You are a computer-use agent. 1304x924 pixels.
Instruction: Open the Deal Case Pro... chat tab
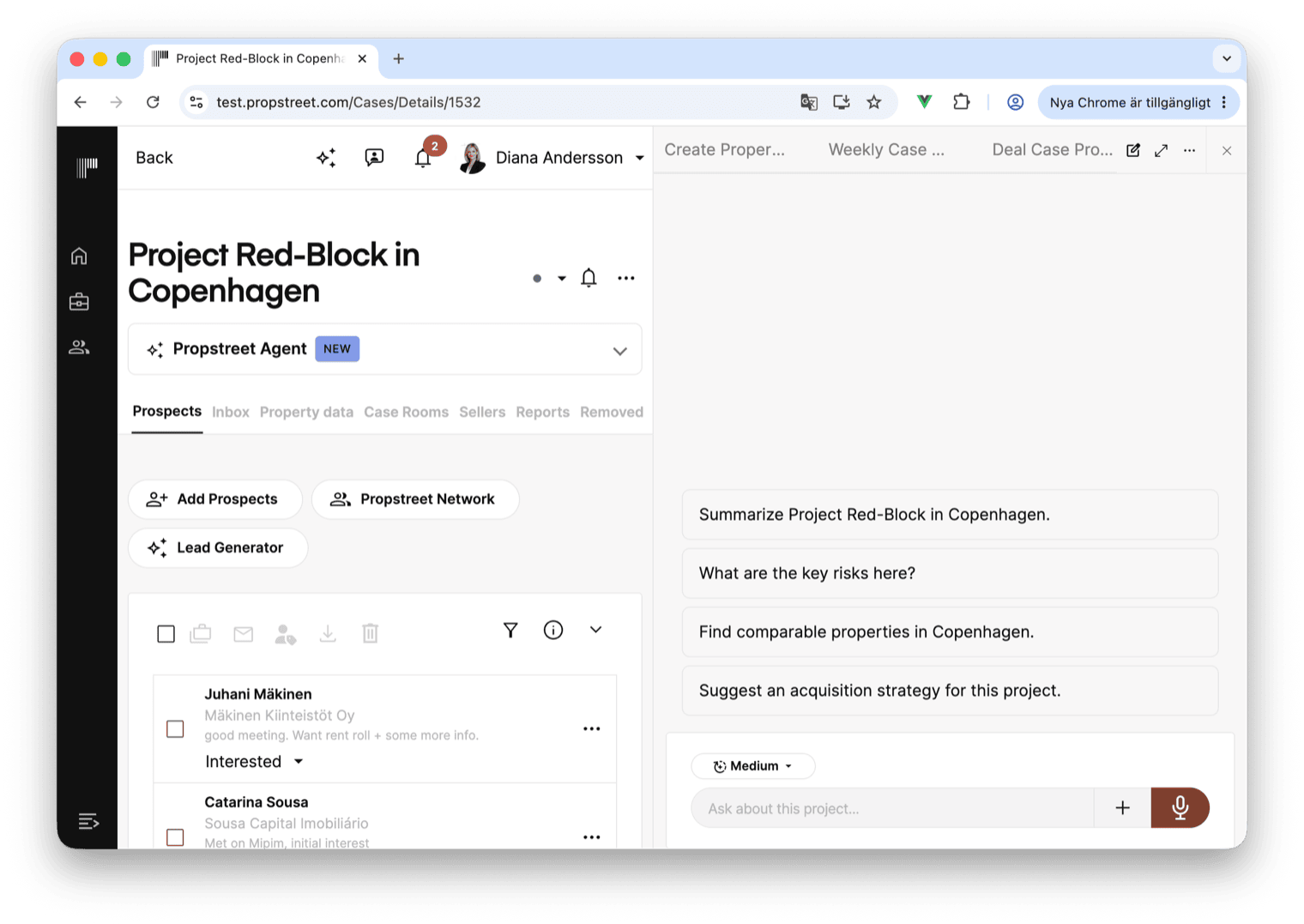(x=1053, y=149)
